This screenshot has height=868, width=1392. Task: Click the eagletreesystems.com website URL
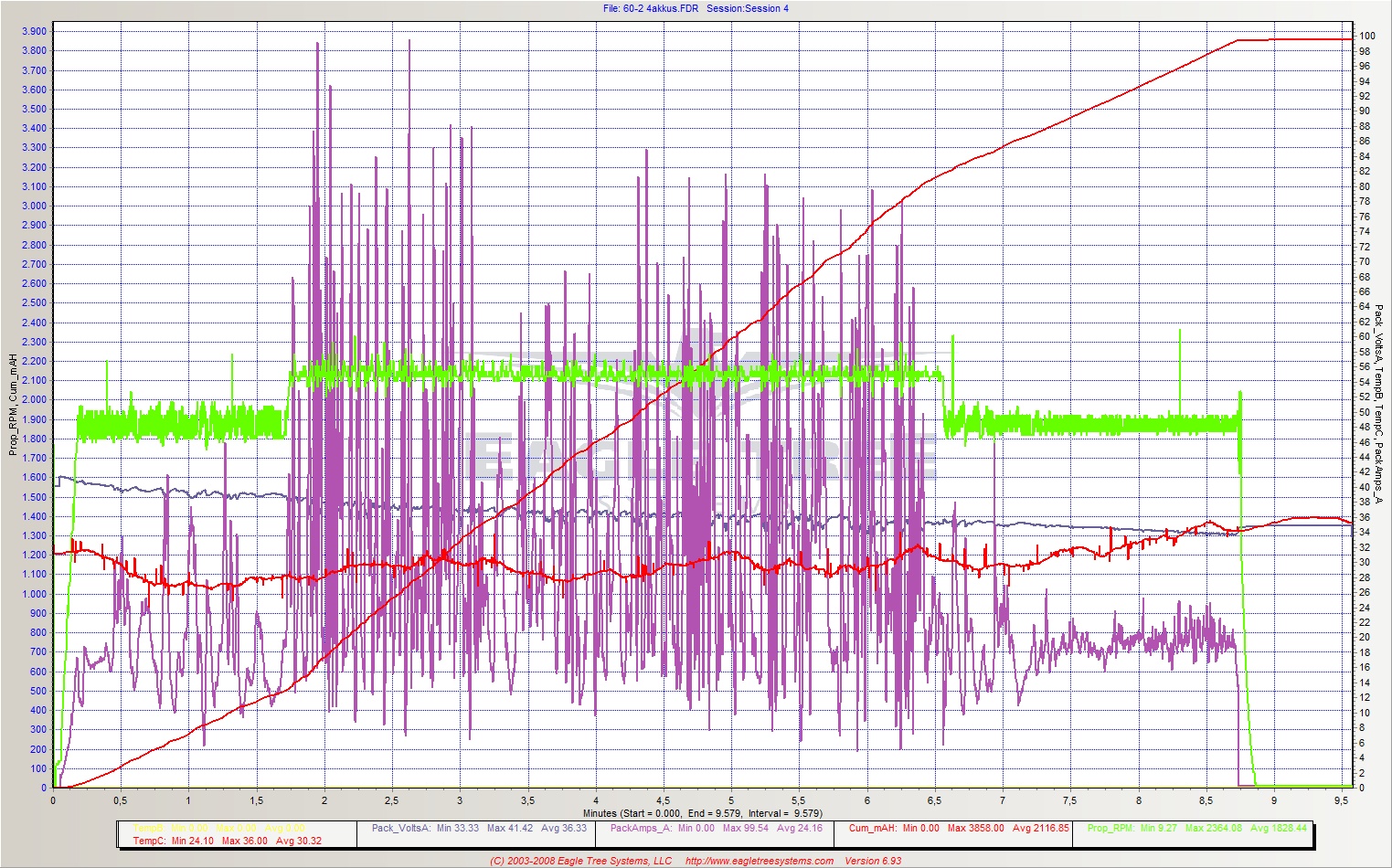[759, 861]
